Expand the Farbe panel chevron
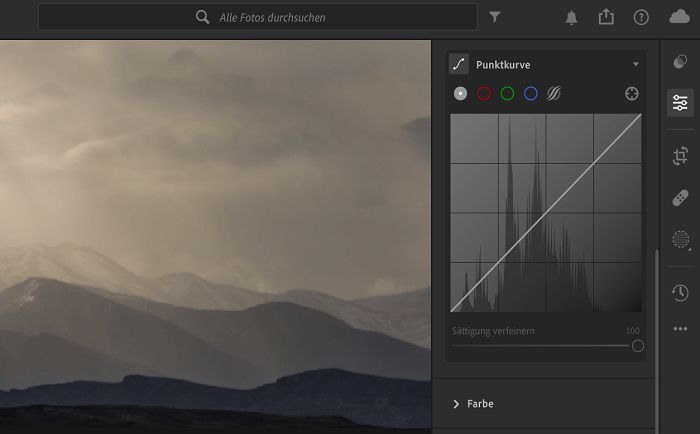Viewport: 700px width, 434px height. (456, 404)
